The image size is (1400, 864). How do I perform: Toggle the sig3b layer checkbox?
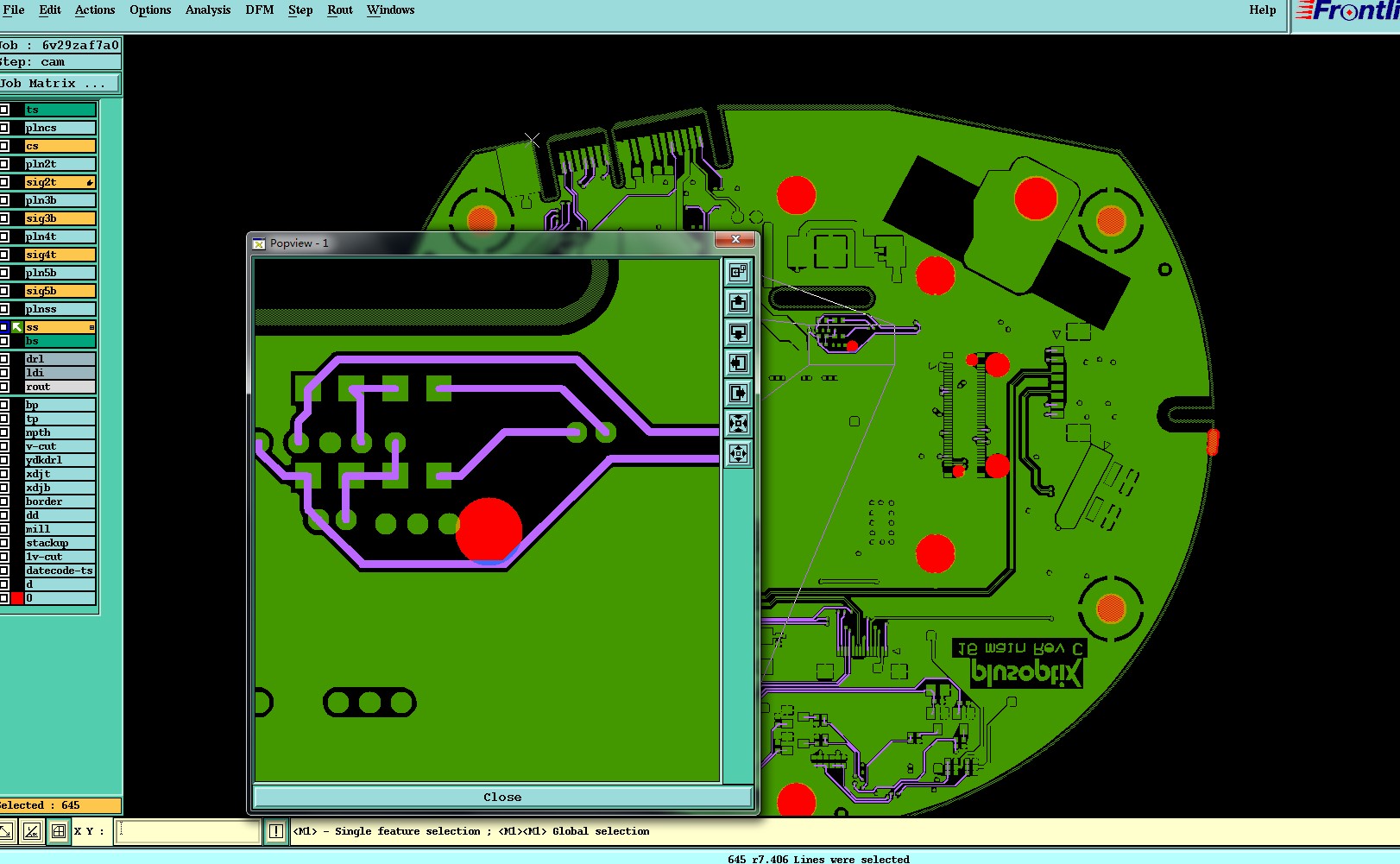pyautogui.click(x=4, y=218)
